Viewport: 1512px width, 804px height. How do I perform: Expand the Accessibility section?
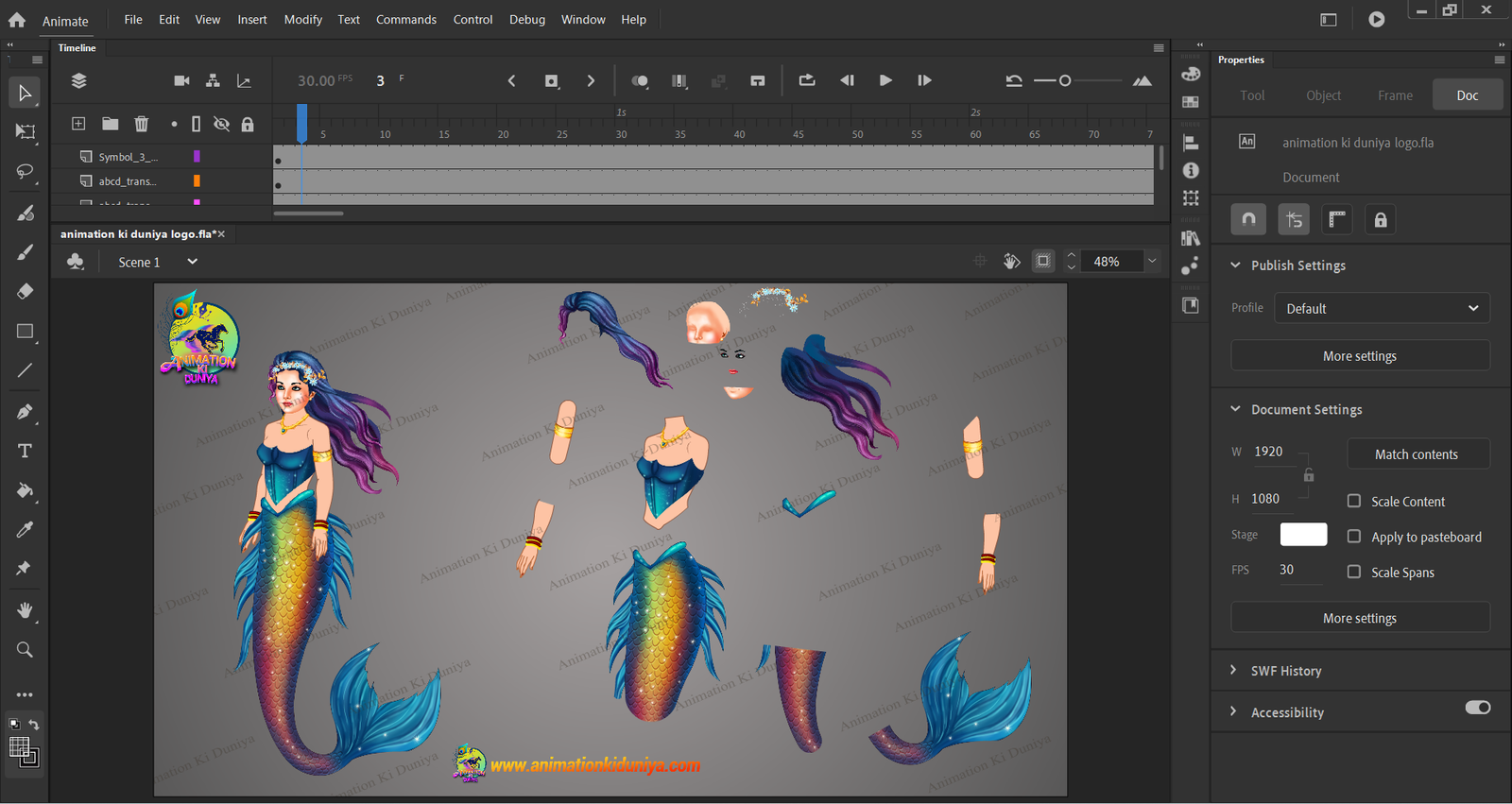coord(1233,711)
